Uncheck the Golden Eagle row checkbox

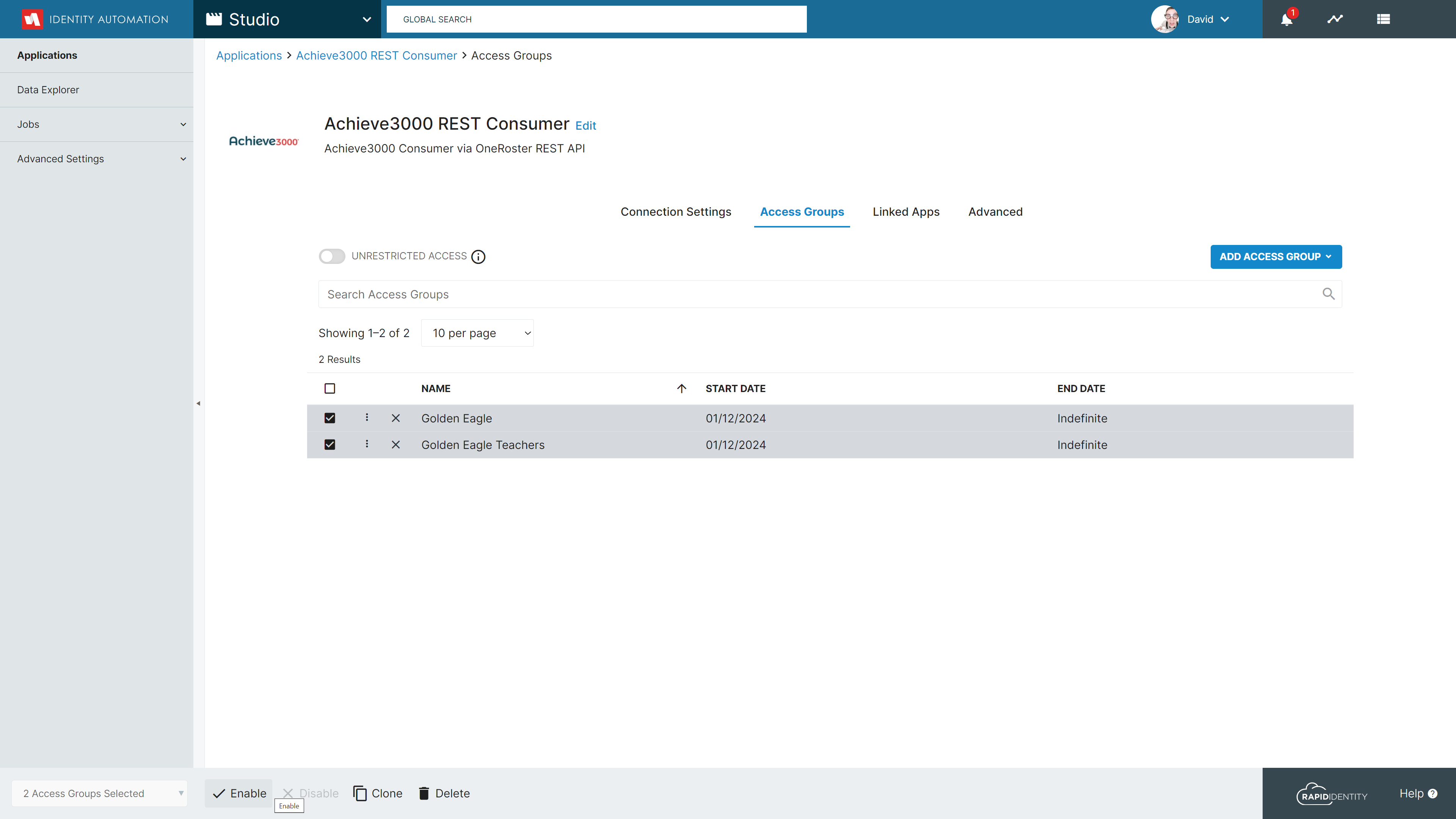click(330, 418)
